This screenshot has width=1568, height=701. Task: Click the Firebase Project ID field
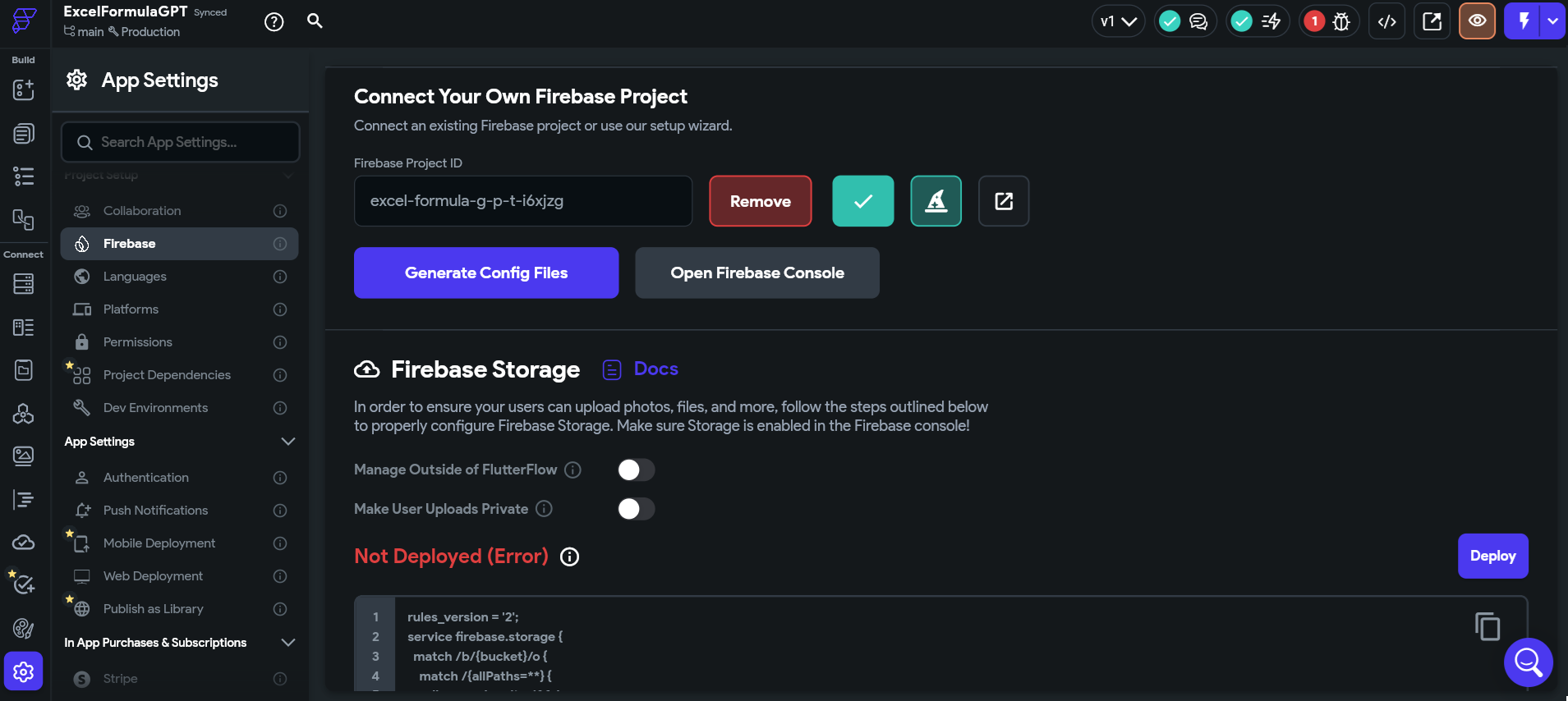pyautogui.click(x=523, y=201)
